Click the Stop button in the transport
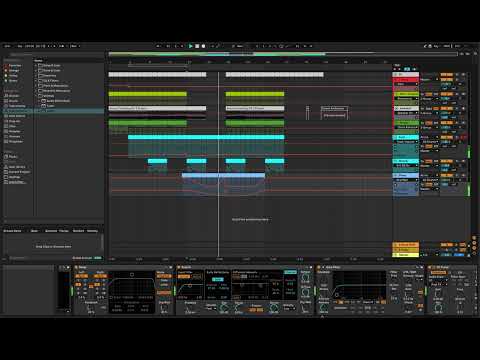The image size is (480, 360). (197, 46)
